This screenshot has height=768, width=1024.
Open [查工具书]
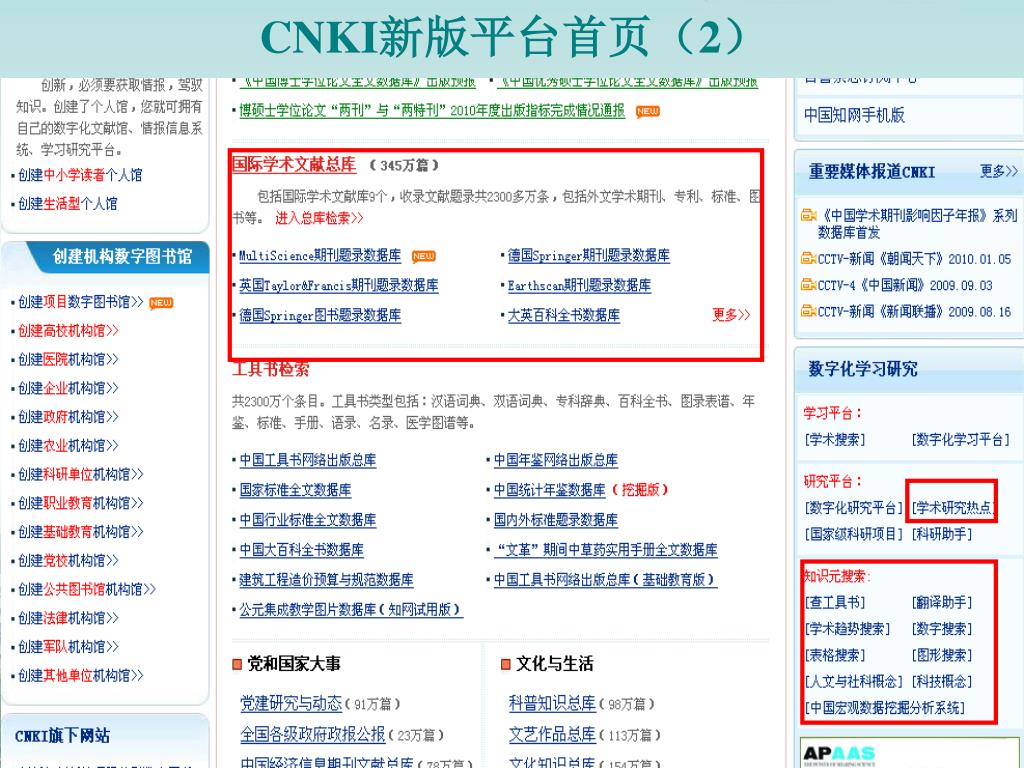(835, 602)
